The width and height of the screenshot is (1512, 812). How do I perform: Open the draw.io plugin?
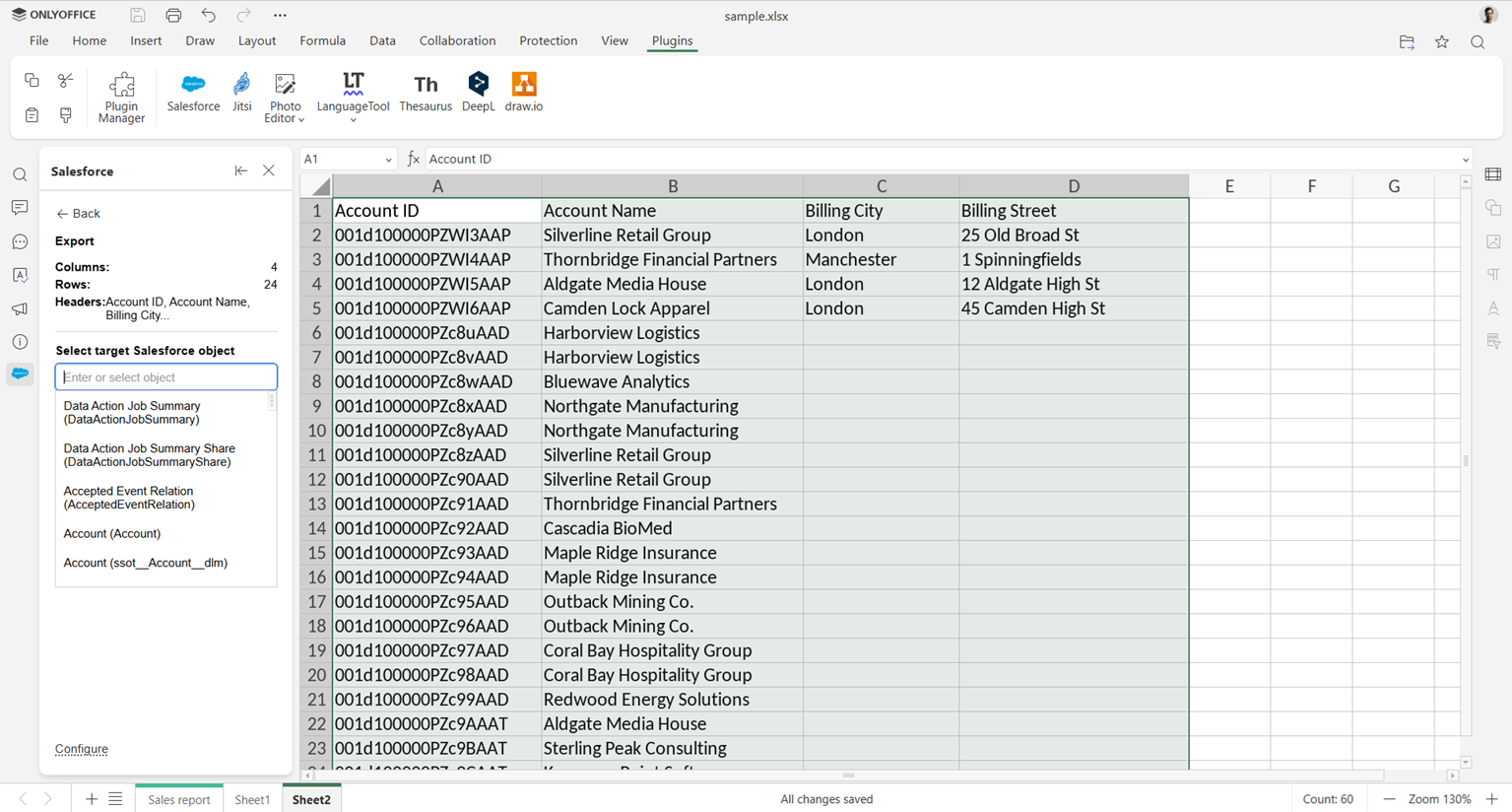[524, 93]
